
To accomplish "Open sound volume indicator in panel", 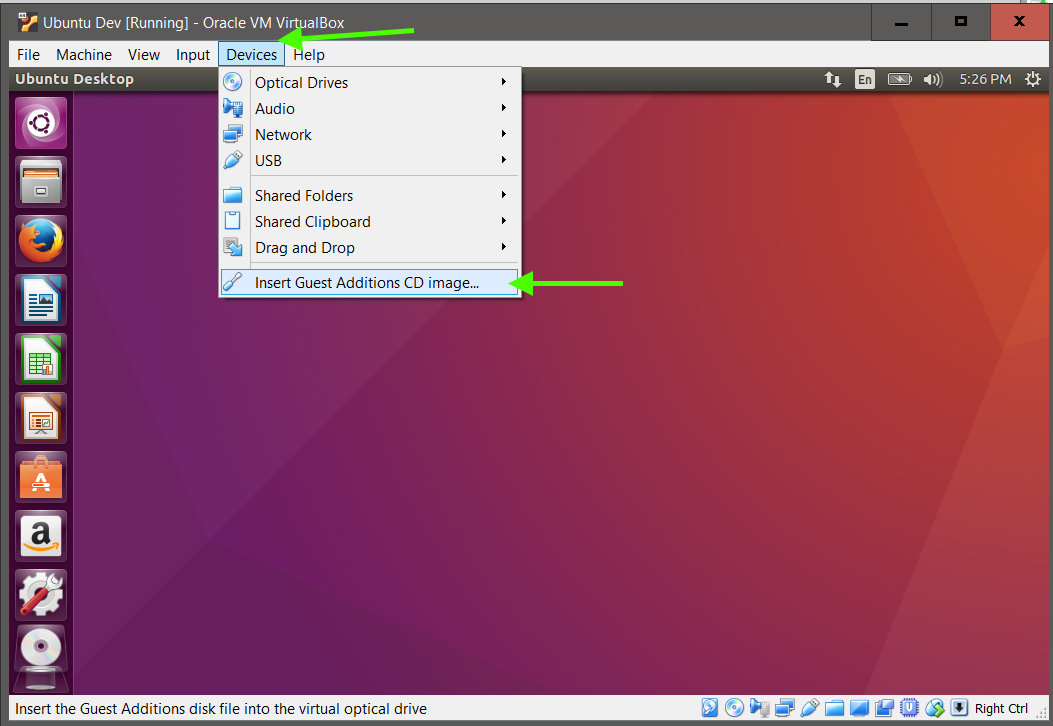I will coord(933,79).
